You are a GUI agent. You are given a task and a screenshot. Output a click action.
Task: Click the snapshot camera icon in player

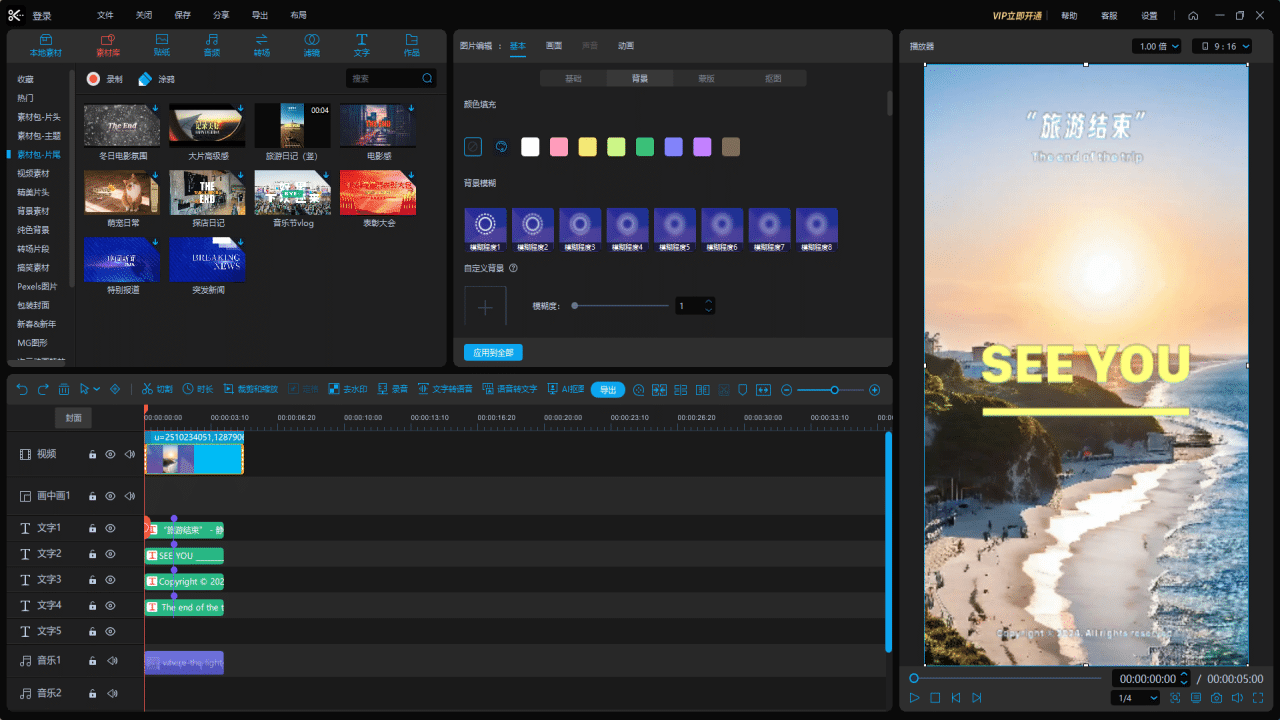click(1217, 698)
